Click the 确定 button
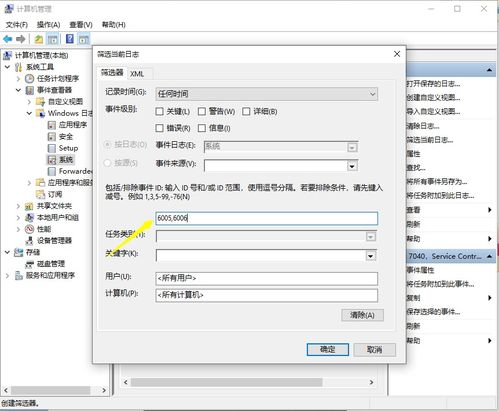This screenshot has width=499, height=411. pos(328,349)
